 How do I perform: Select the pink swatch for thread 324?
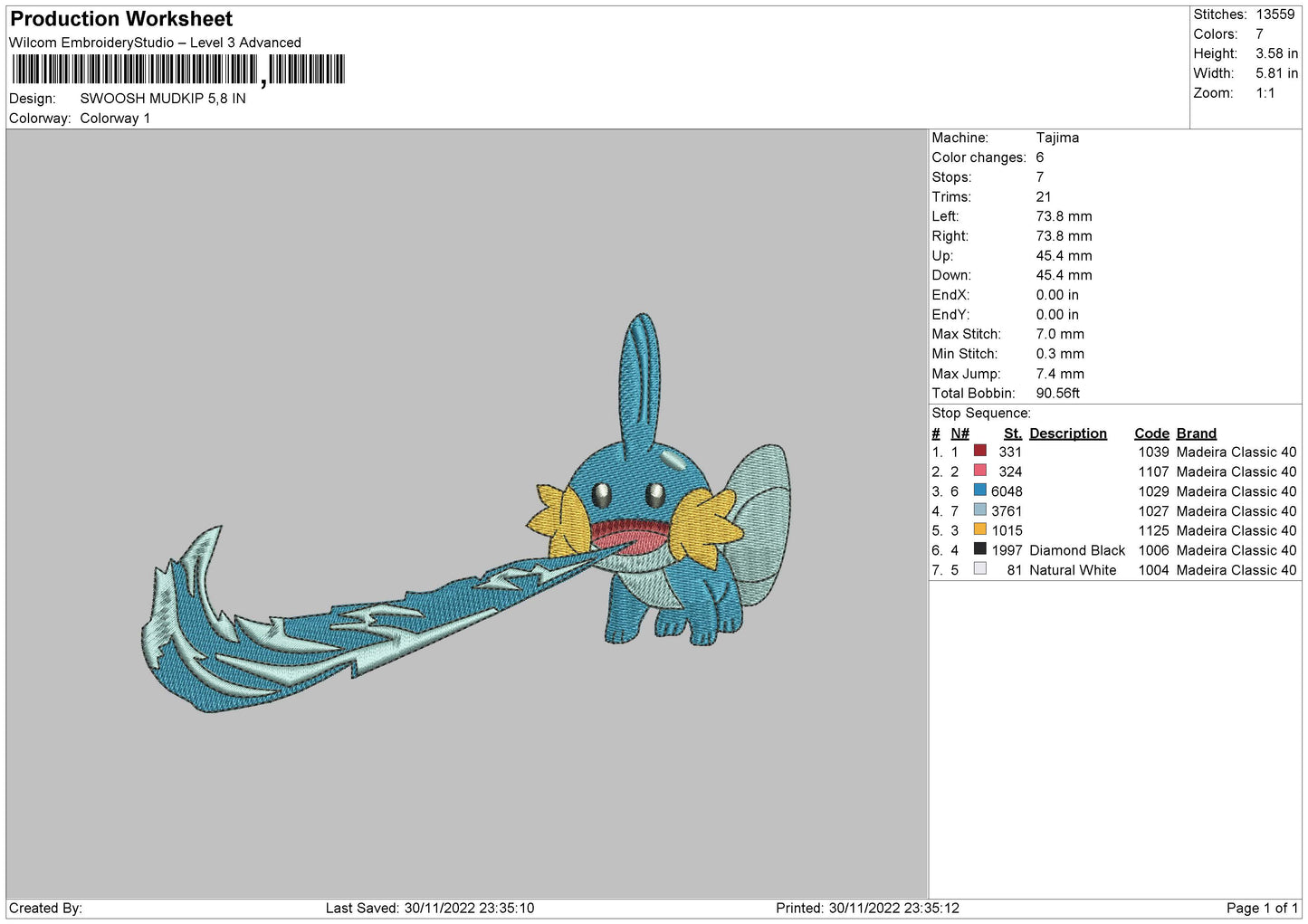[x=979, y=471]
